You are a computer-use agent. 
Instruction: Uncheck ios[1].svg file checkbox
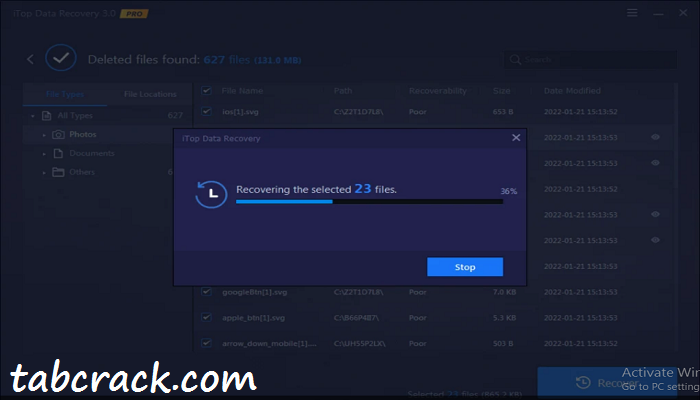(x=206, y=111)
